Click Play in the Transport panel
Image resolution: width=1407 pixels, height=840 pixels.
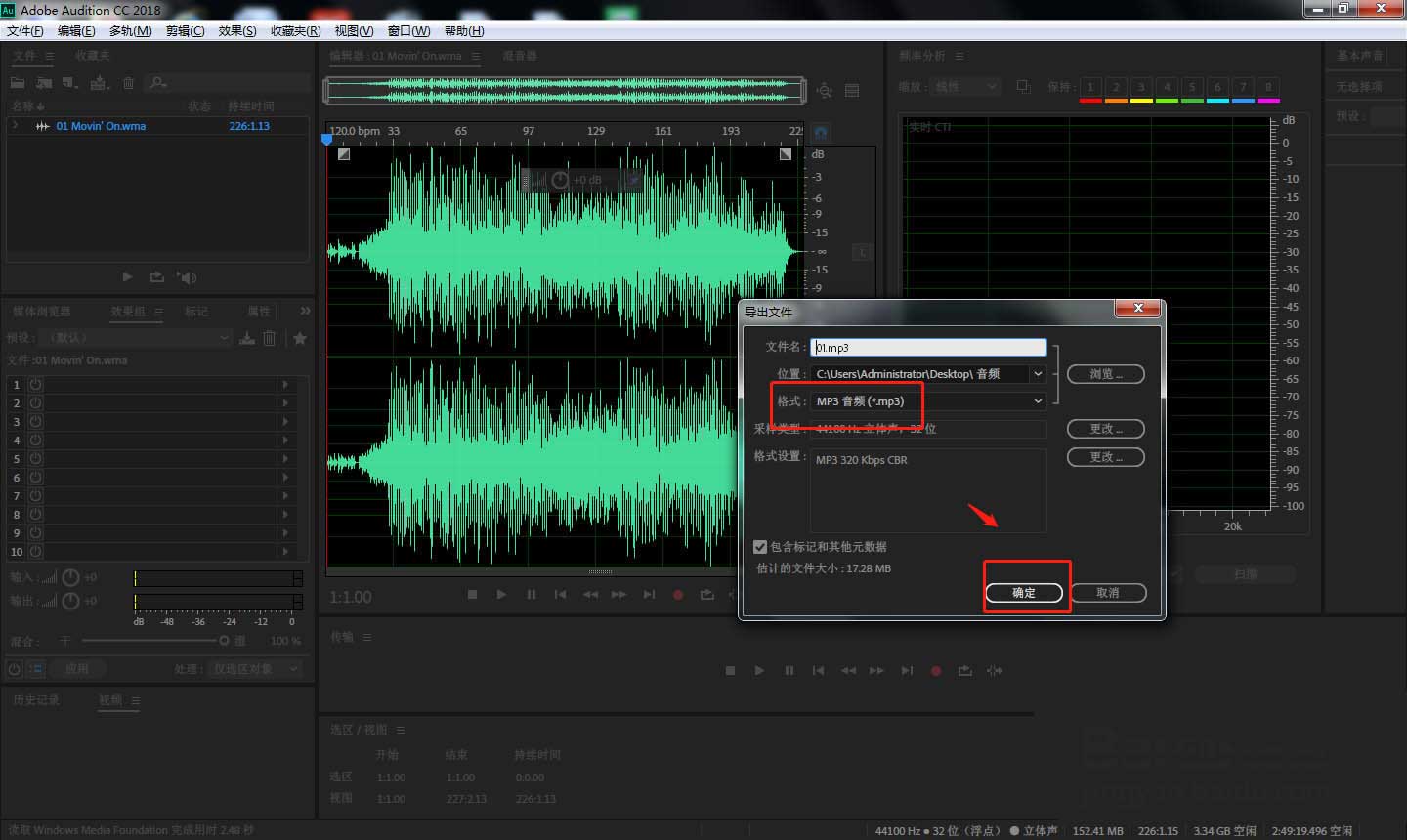tap(759, 670)
